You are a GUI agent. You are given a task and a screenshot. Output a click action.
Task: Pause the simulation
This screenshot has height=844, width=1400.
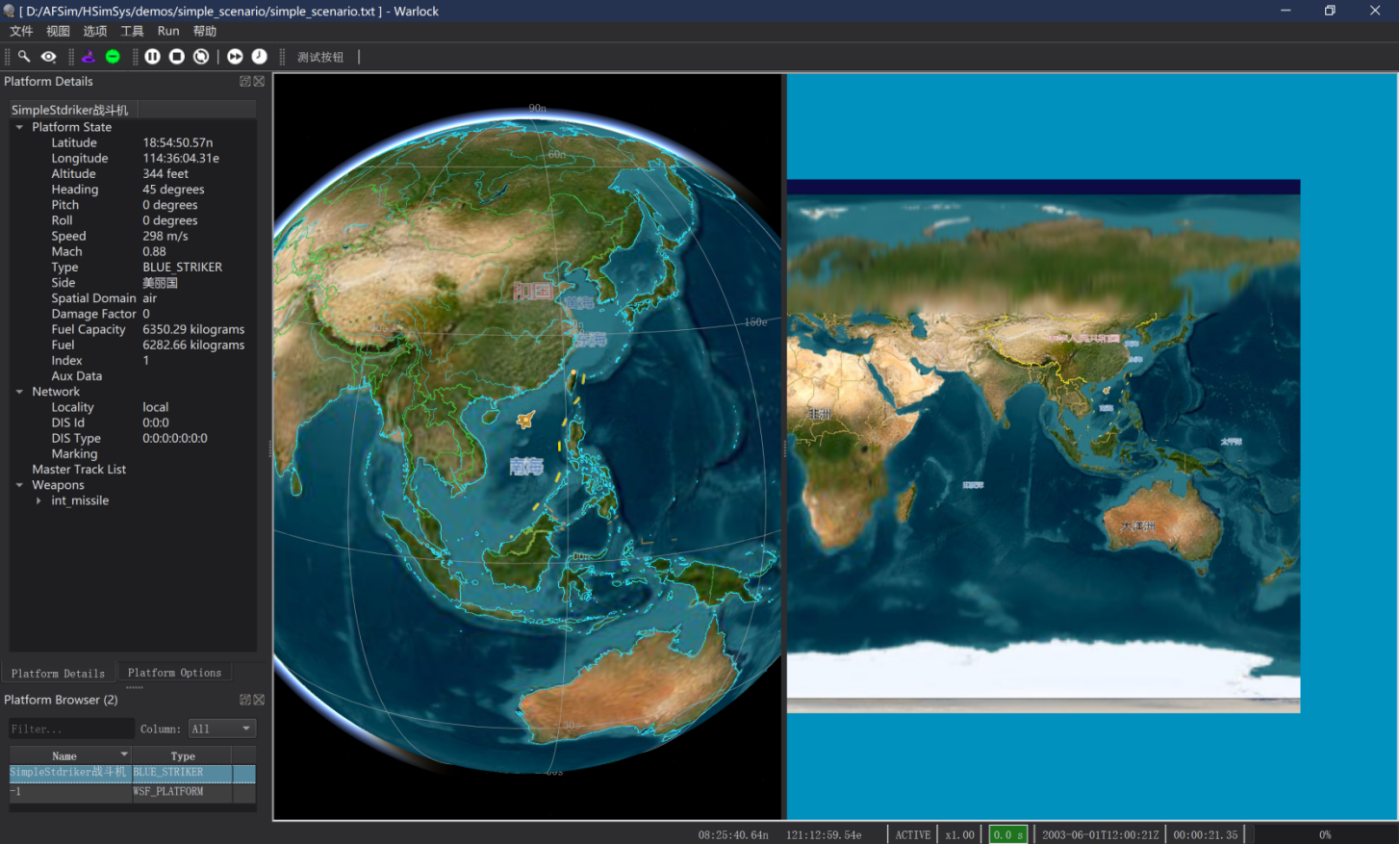click(153, 57)
